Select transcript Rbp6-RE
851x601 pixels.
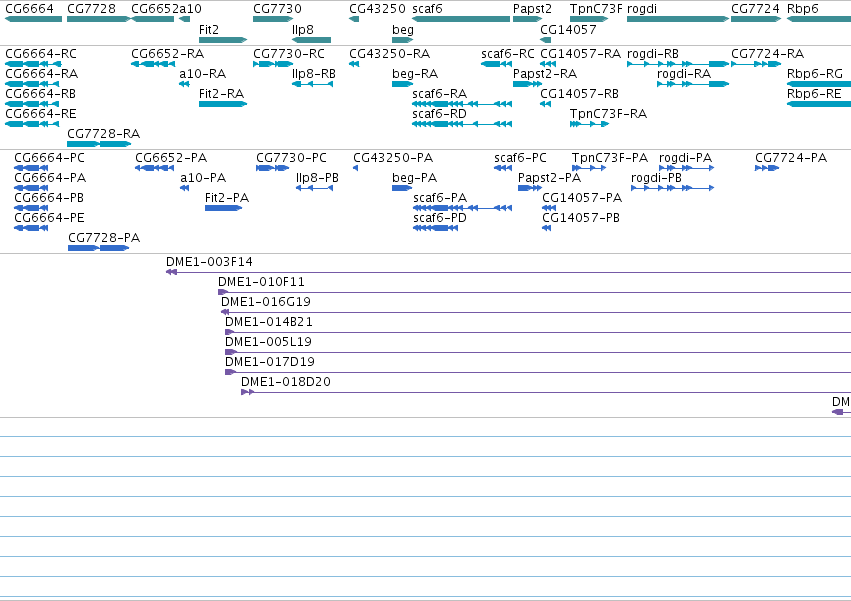[814, 94]
